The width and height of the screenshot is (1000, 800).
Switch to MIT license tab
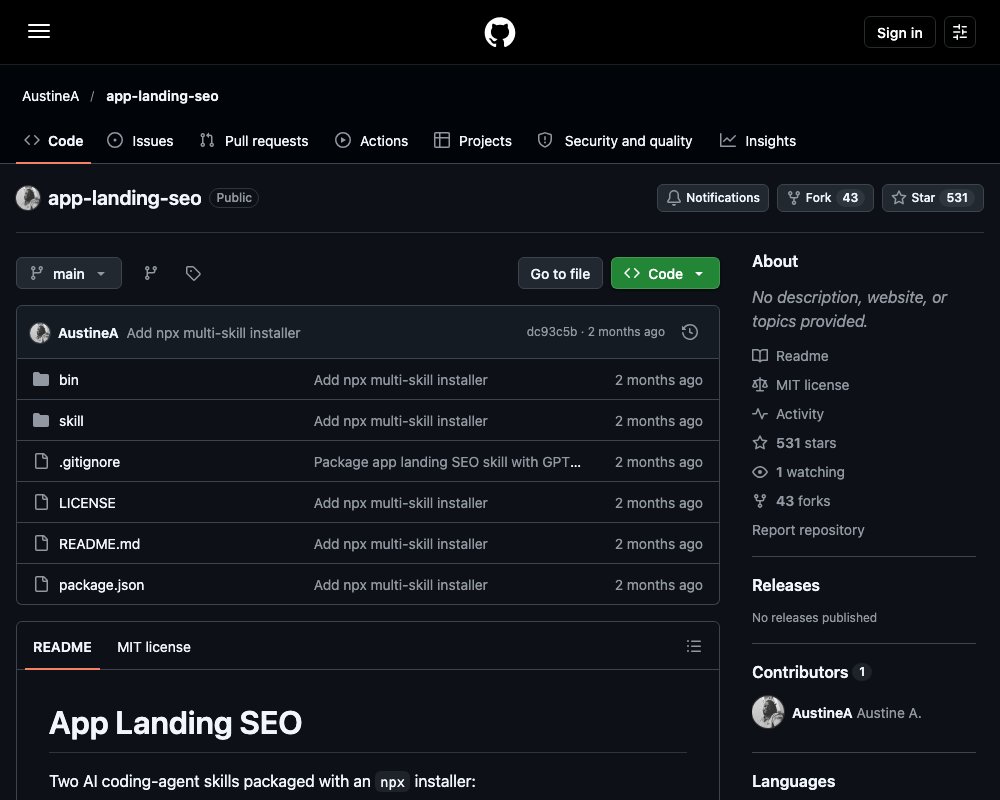coord(154,647)
